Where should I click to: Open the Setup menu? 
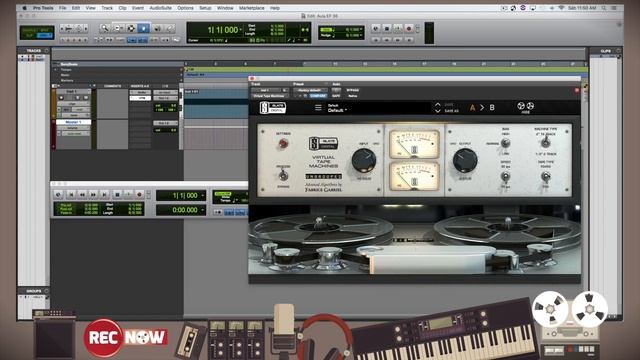pos(205,8)
